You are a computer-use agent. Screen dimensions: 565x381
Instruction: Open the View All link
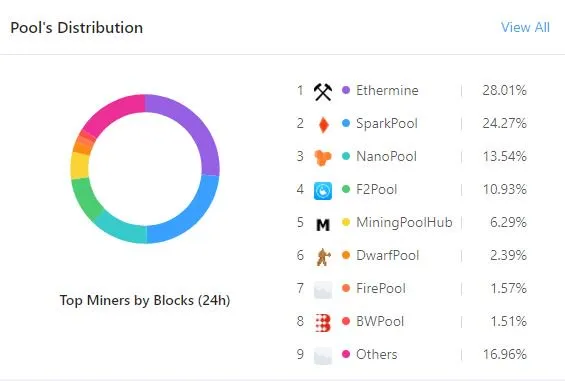pyautogui.click(x=525, y=27)
